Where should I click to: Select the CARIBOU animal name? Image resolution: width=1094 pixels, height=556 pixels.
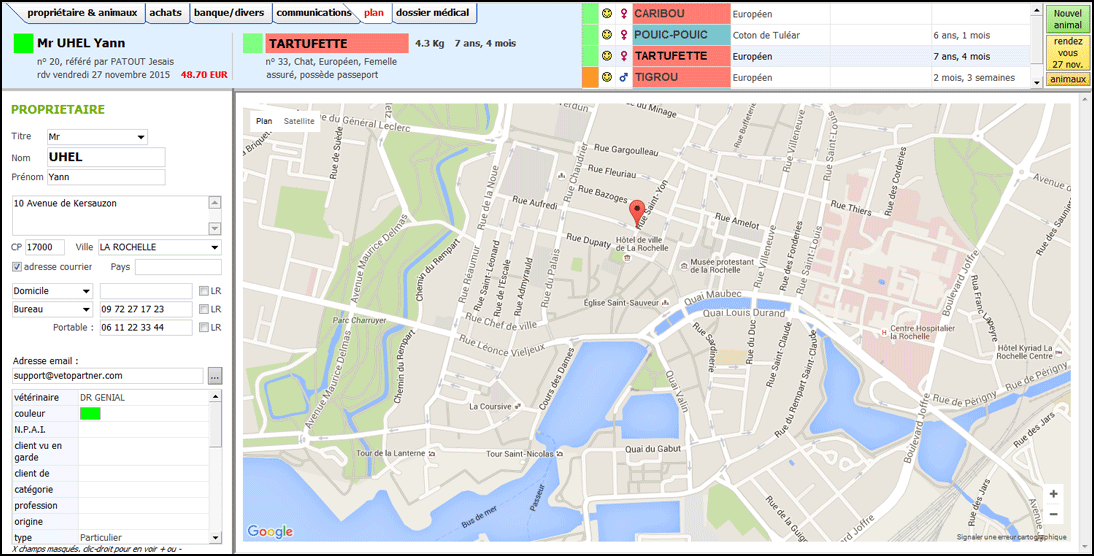pyautogui.click(x=681, y=13)
